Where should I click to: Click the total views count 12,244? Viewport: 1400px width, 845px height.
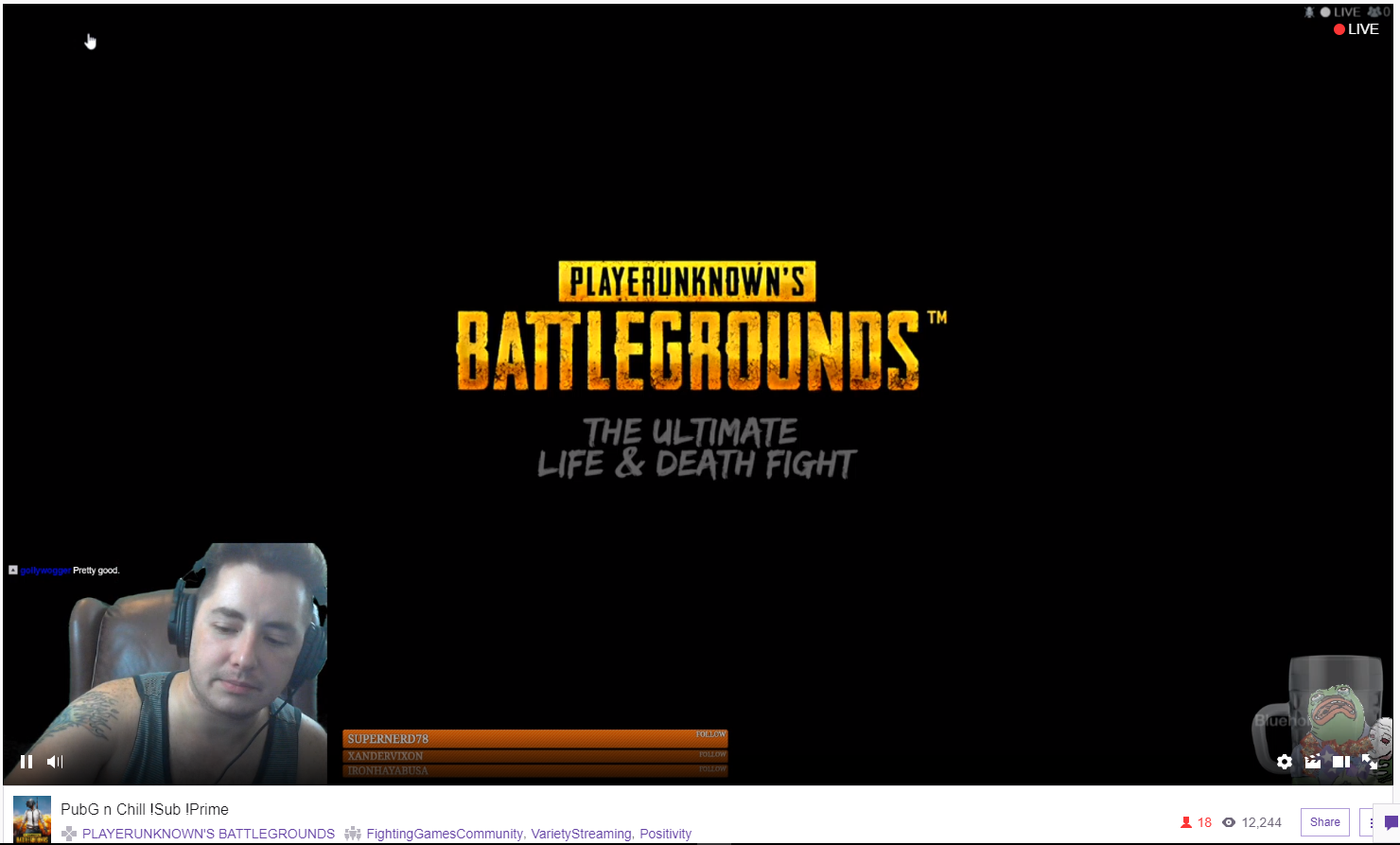tap(1262, 822)
